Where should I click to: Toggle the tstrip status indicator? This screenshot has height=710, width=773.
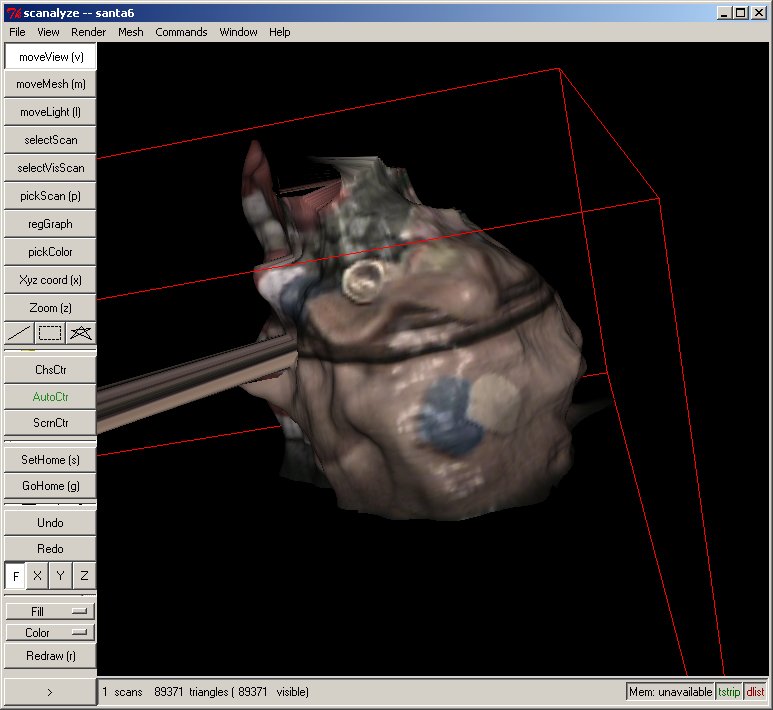pos(730,692)
